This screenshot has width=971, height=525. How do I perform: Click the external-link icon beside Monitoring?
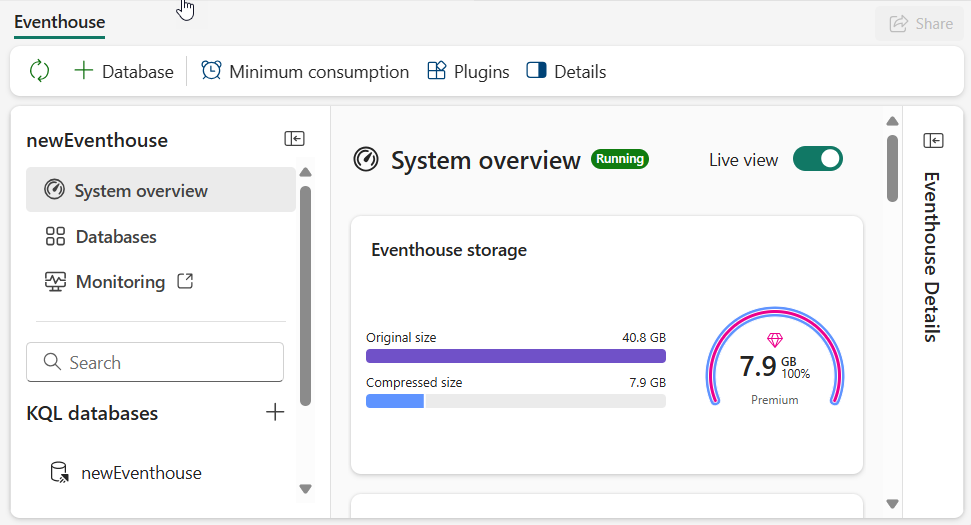coord(185,282)
